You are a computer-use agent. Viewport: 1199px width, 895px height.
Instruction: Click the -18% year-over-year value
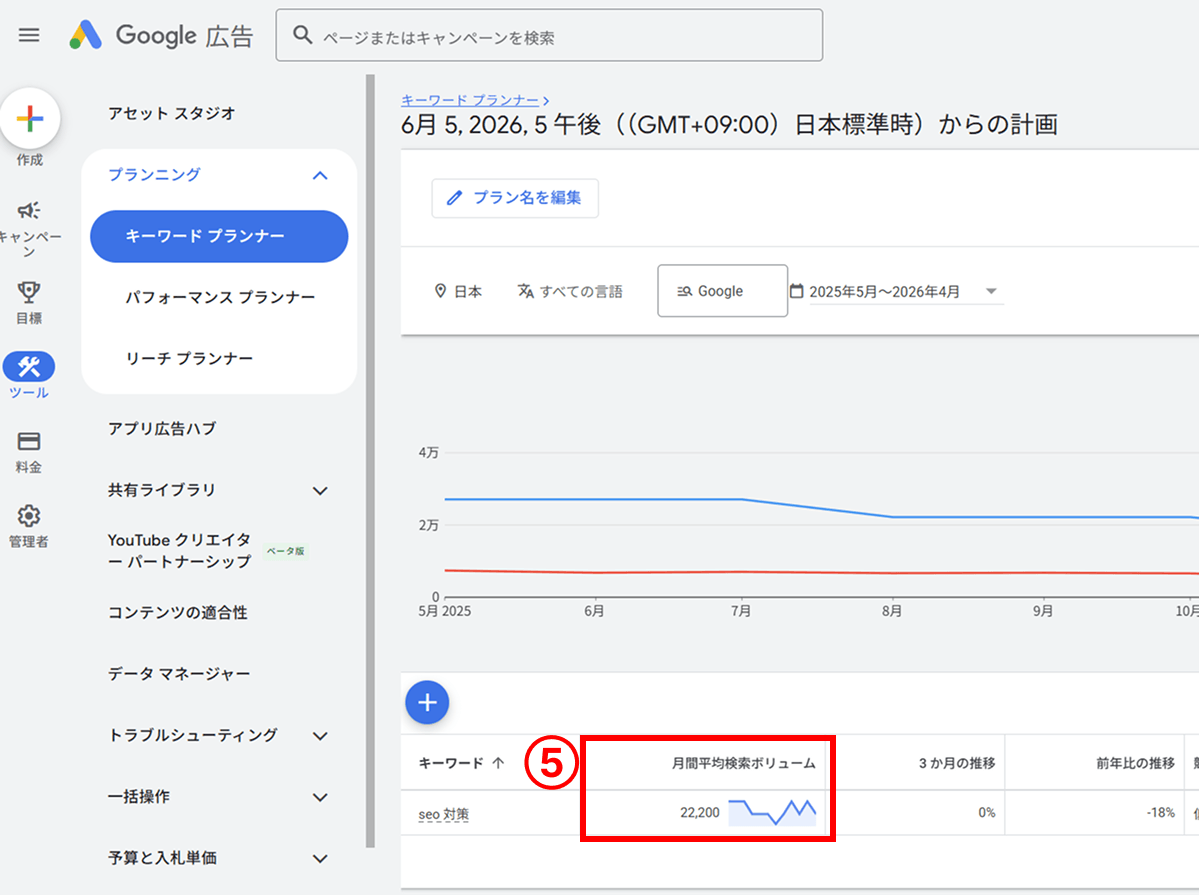click(x=1161, y=812)
